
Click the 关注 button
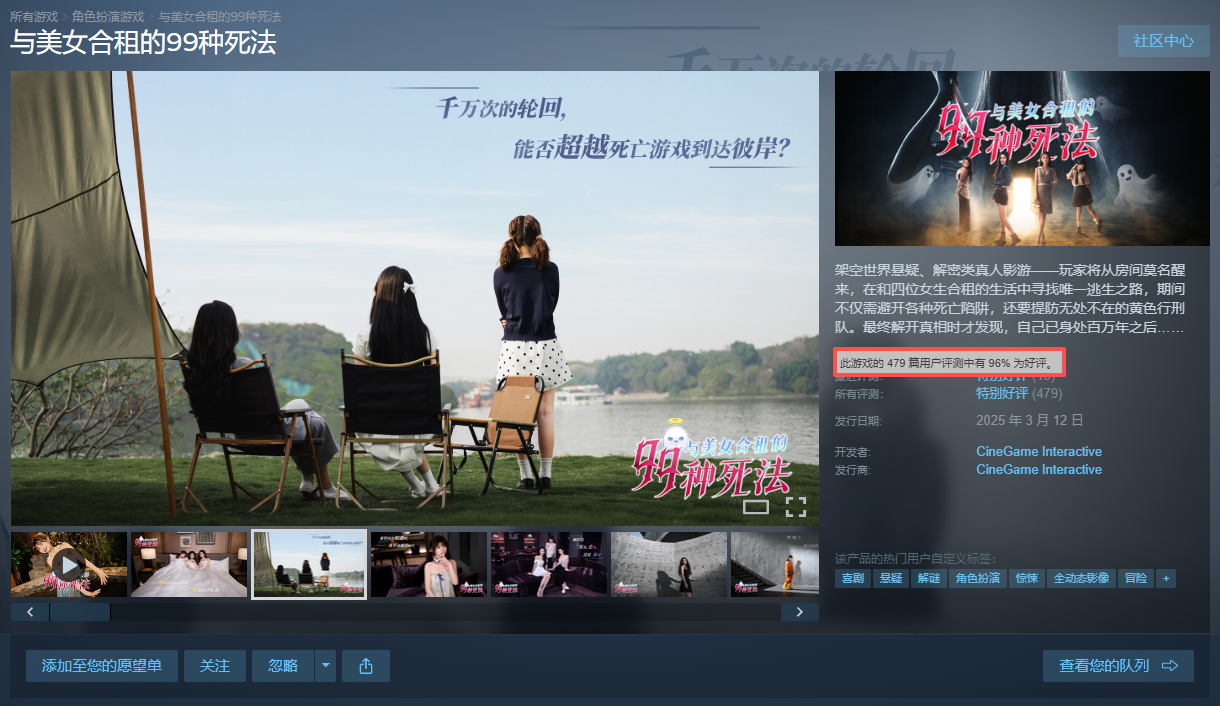click(x=215, y=666)
